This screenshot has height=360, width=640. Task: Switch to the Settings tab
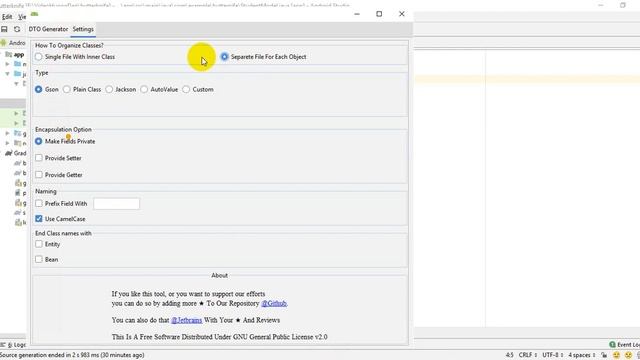tap(83, 29)
